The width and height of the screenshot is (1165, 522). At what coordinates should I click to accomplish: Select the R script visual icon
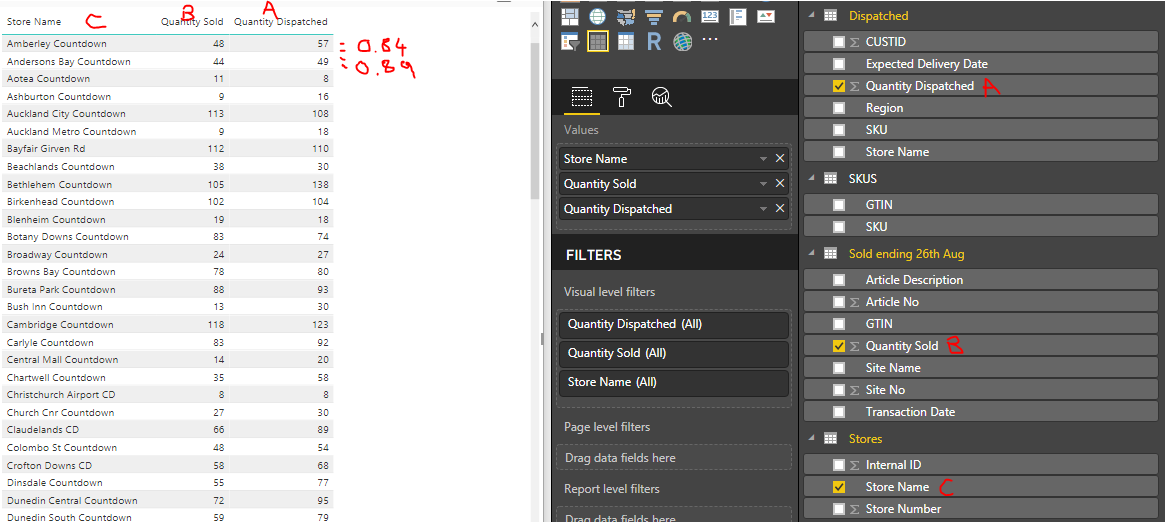[654, 42]
